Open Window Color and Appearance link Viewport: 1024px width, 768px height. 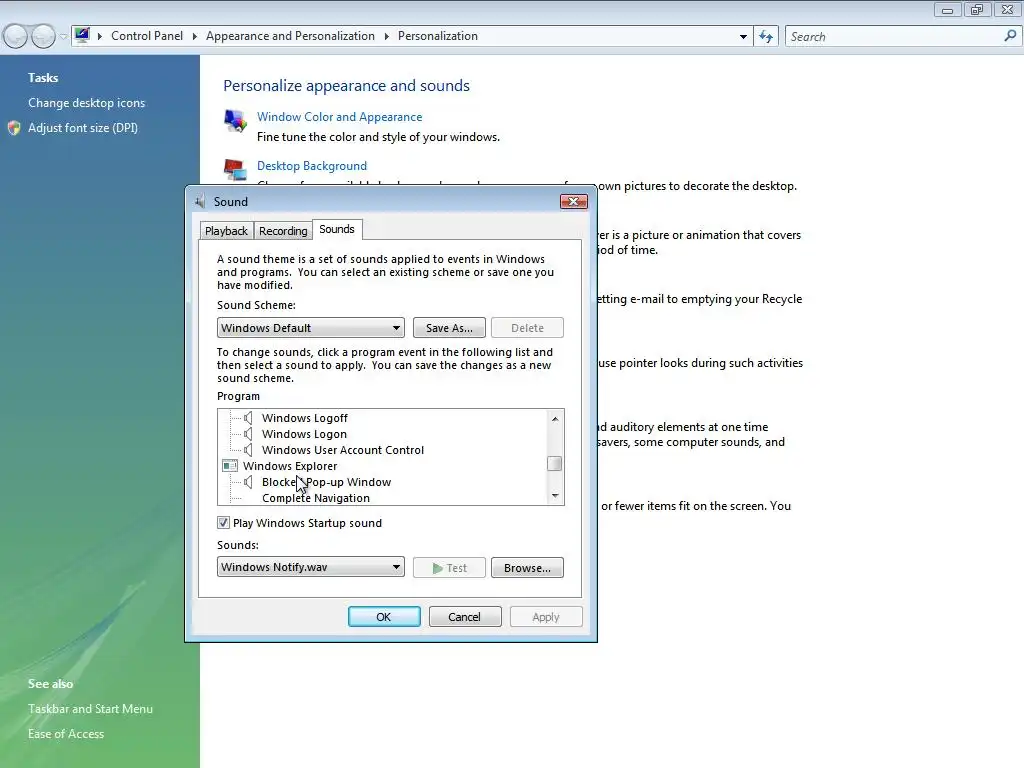[x=340, y=117]
